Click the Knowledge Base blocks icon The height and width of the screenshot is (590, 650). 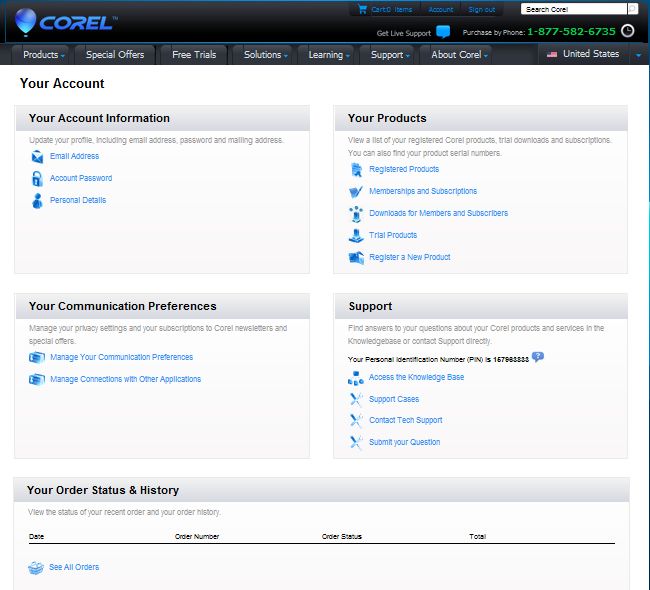pos(356,378)
